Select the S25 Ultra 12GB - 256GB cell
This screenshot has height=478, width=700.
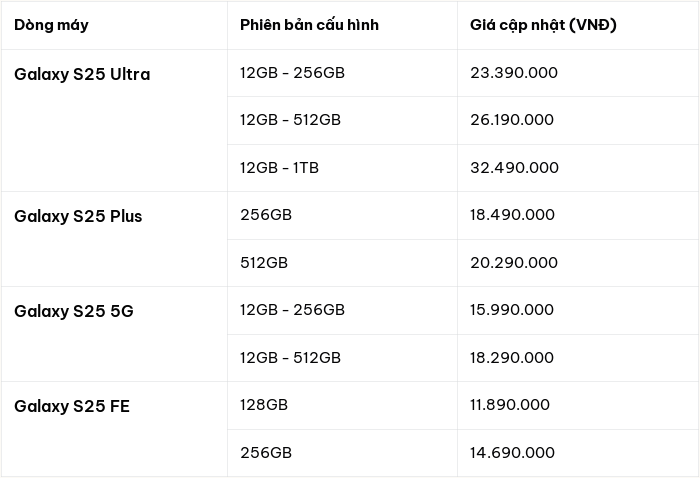[342, 73]
